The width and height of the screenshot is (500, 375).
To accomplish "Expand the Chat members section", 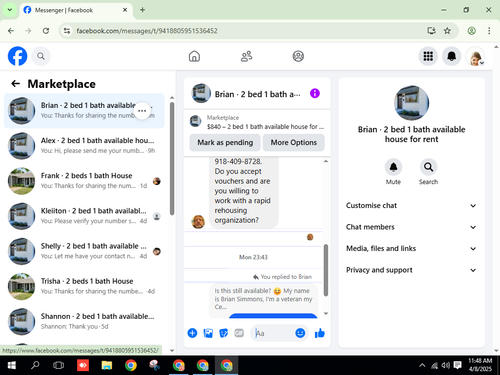I will coord(411,227).
